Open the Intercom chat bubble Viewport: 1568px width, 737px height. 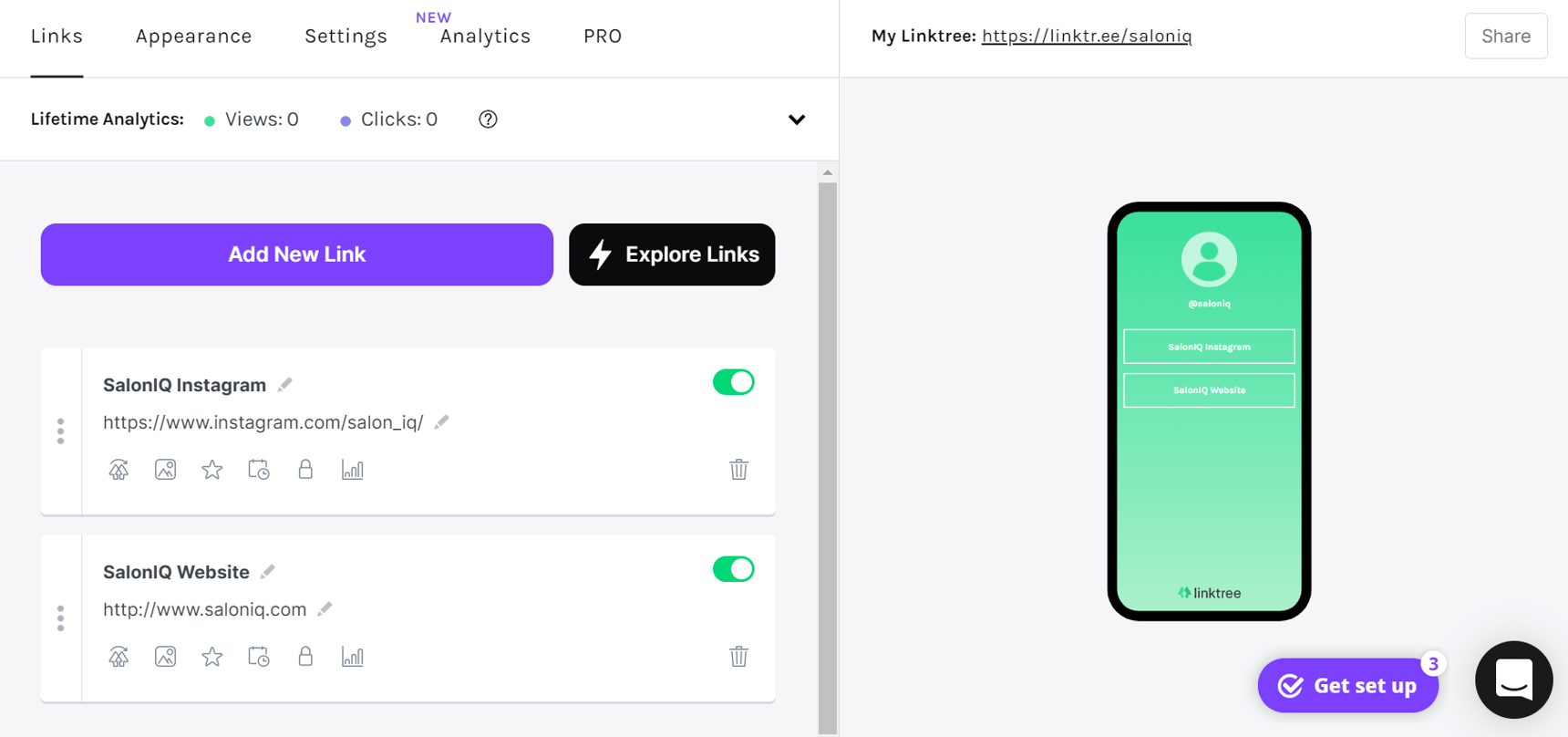(1513, 680)
